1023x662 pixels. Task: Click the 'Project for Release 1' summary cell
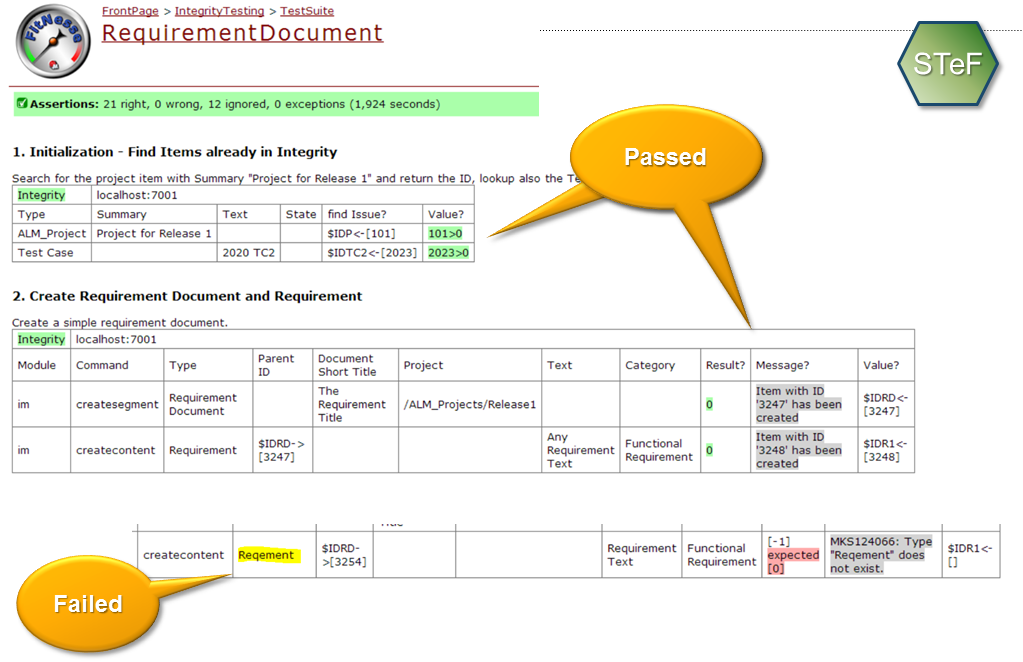tap(154, 233)
